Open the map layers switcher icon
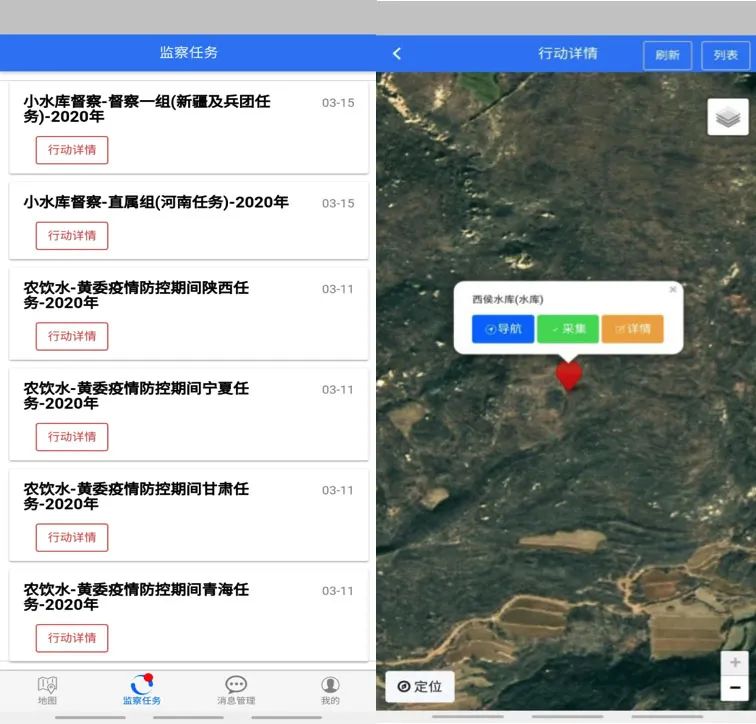 [x=727, y=117]
